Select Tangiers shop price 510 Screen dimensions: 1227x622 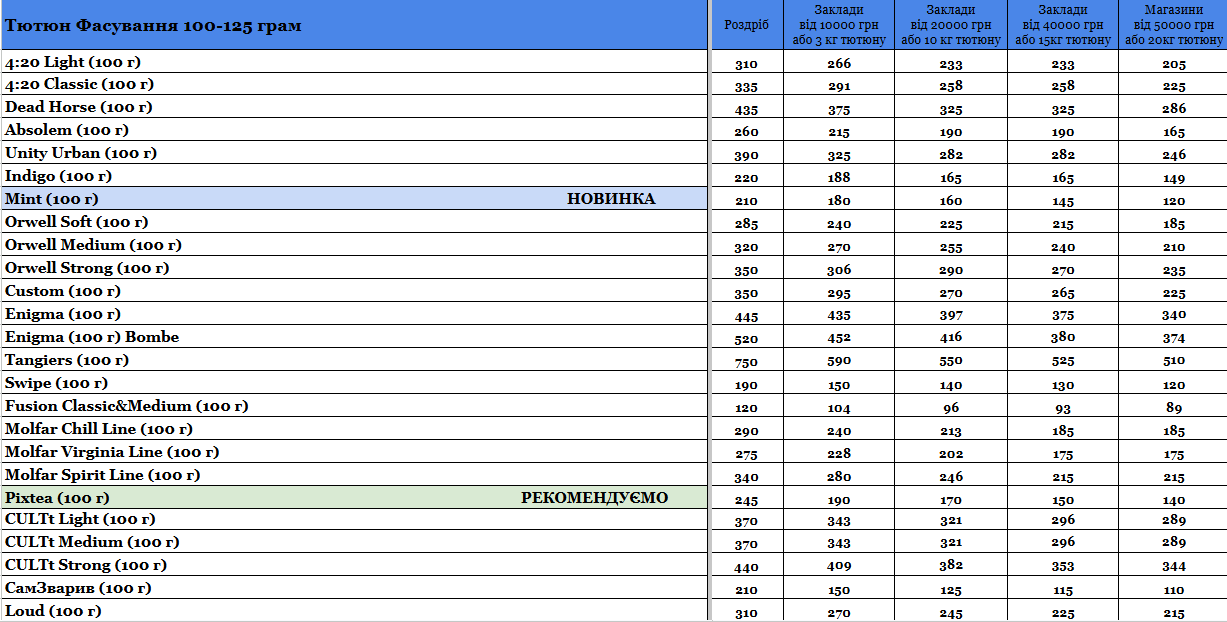(x=1174, y=361)
